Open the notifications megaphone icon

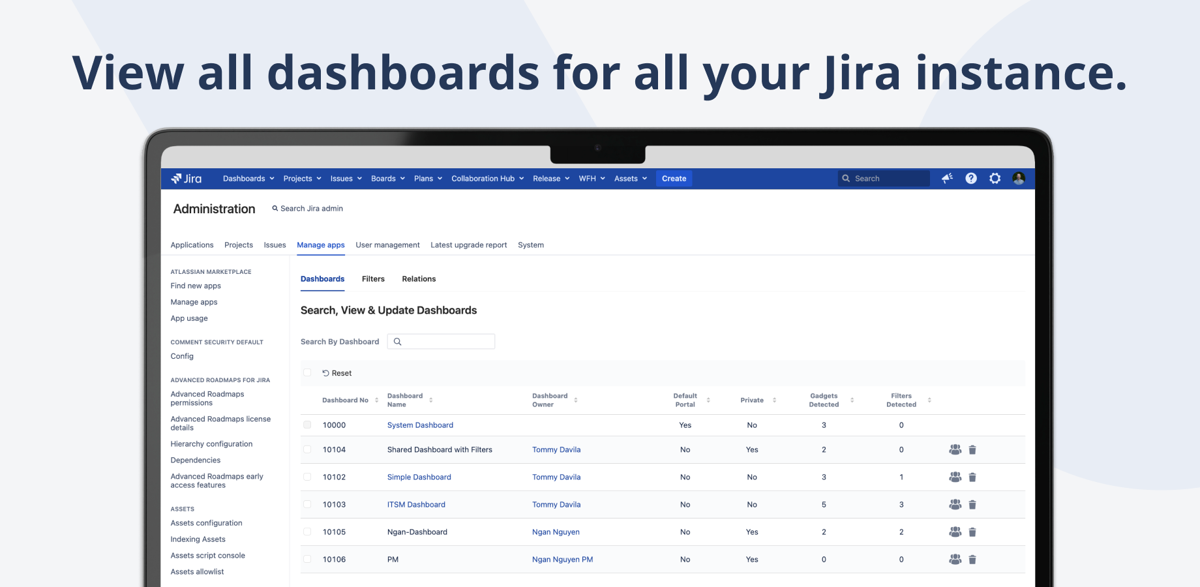947,179
